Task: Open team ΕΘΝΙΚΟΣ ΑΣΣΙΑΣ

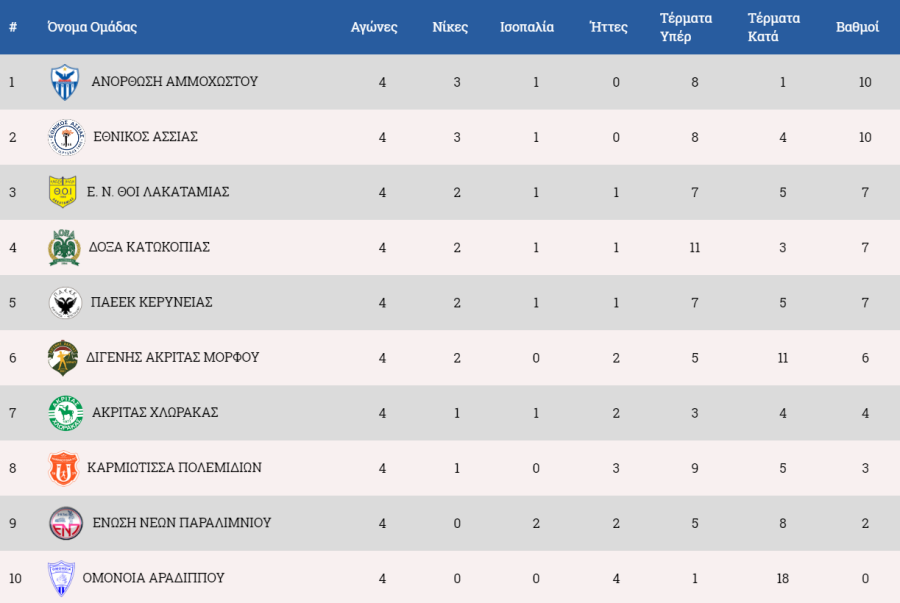Action: click(145, 137)
